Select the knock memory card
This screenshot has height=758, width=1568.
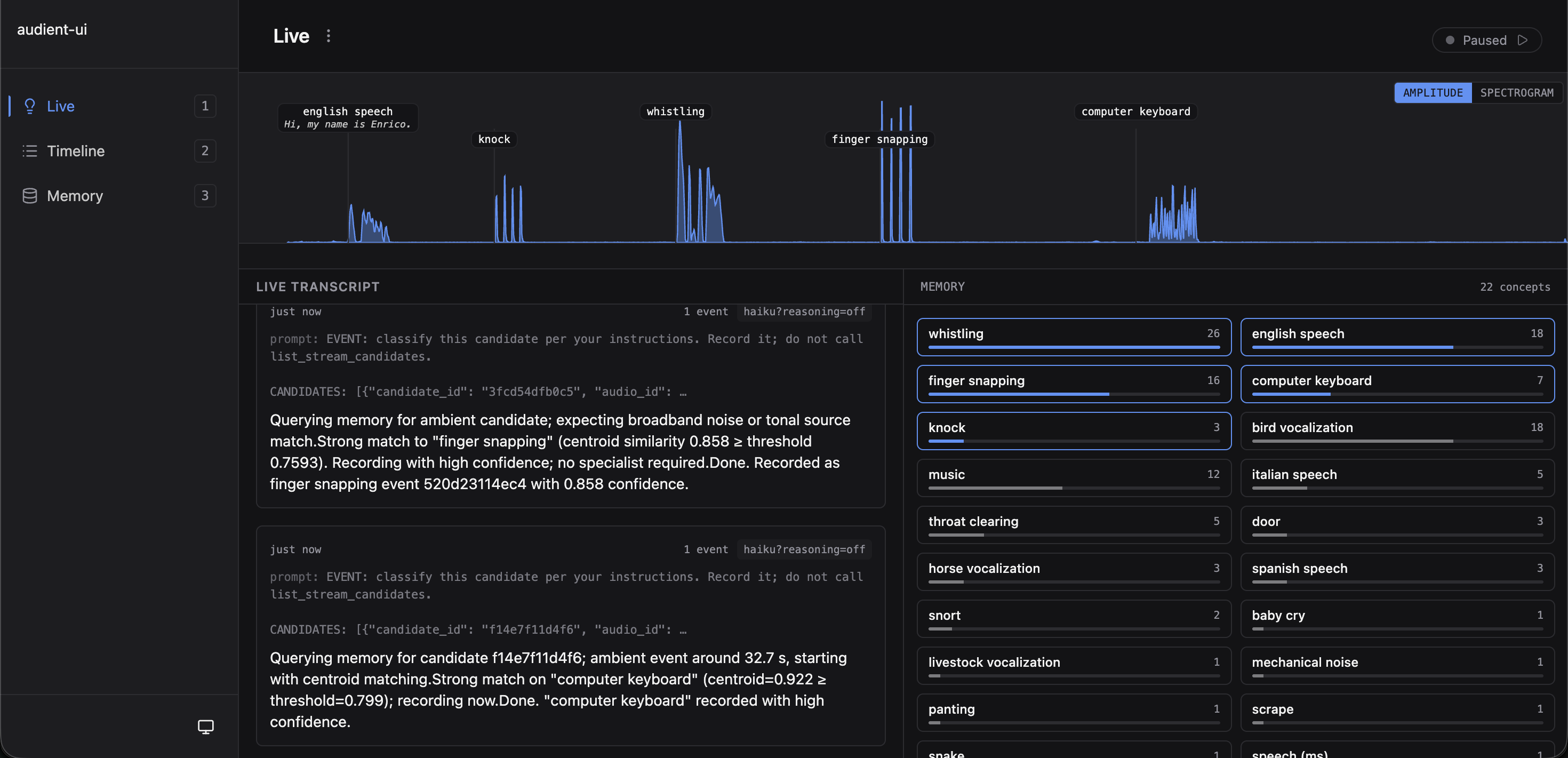(1074, 430)
